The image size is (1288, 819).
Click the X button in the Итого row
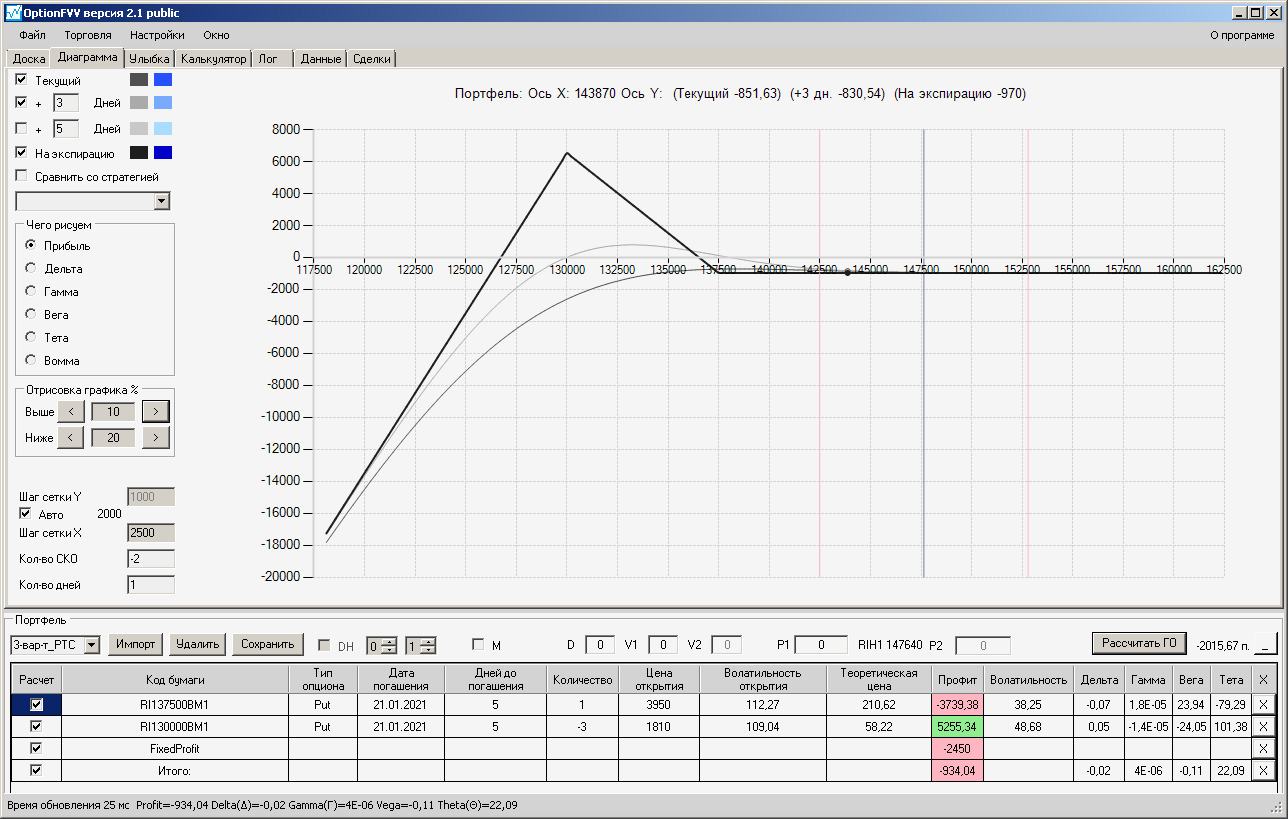[x=1262, y=770]
